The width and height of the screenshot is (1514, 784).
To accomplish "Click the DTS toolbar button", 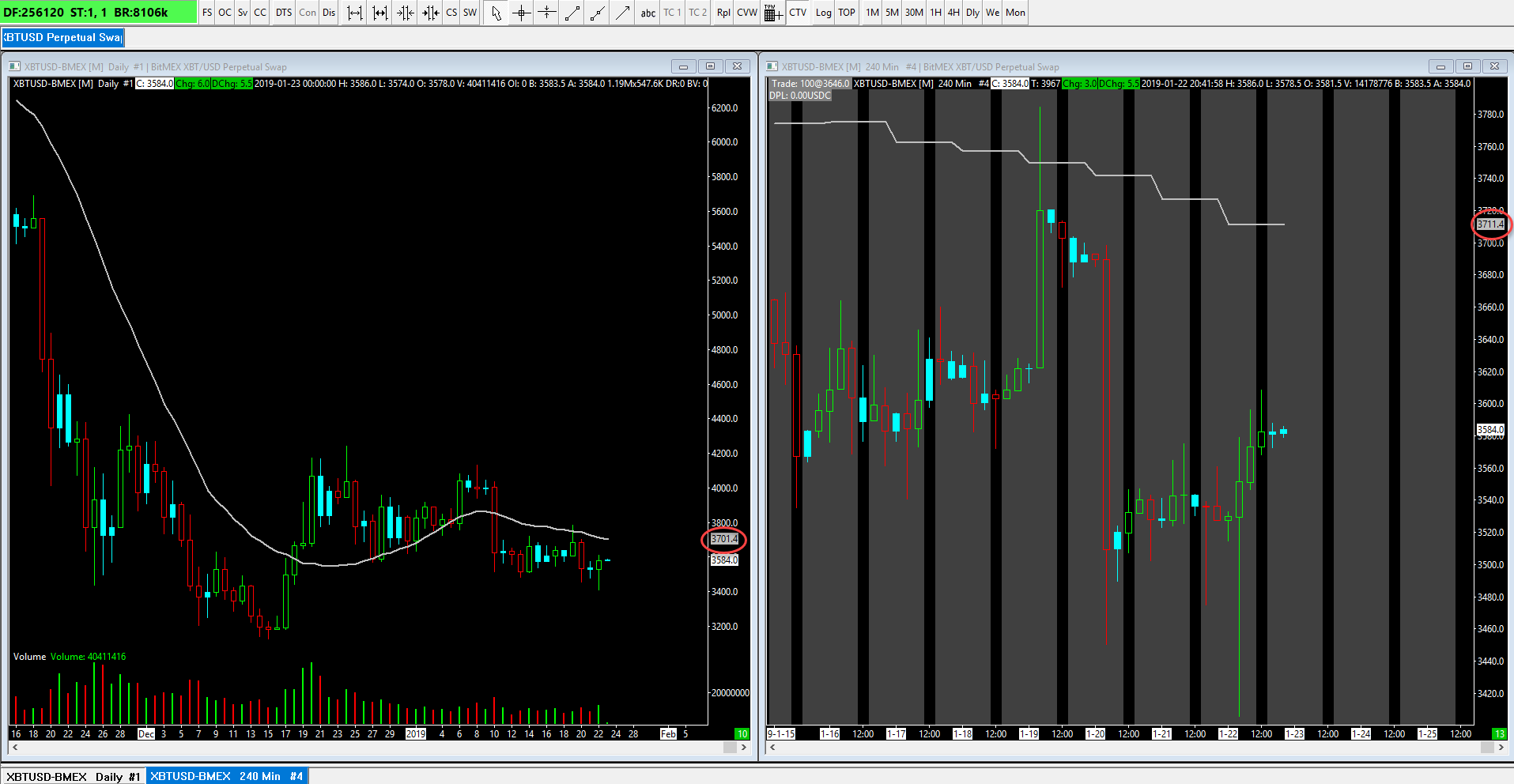I will tap(284, 13).
